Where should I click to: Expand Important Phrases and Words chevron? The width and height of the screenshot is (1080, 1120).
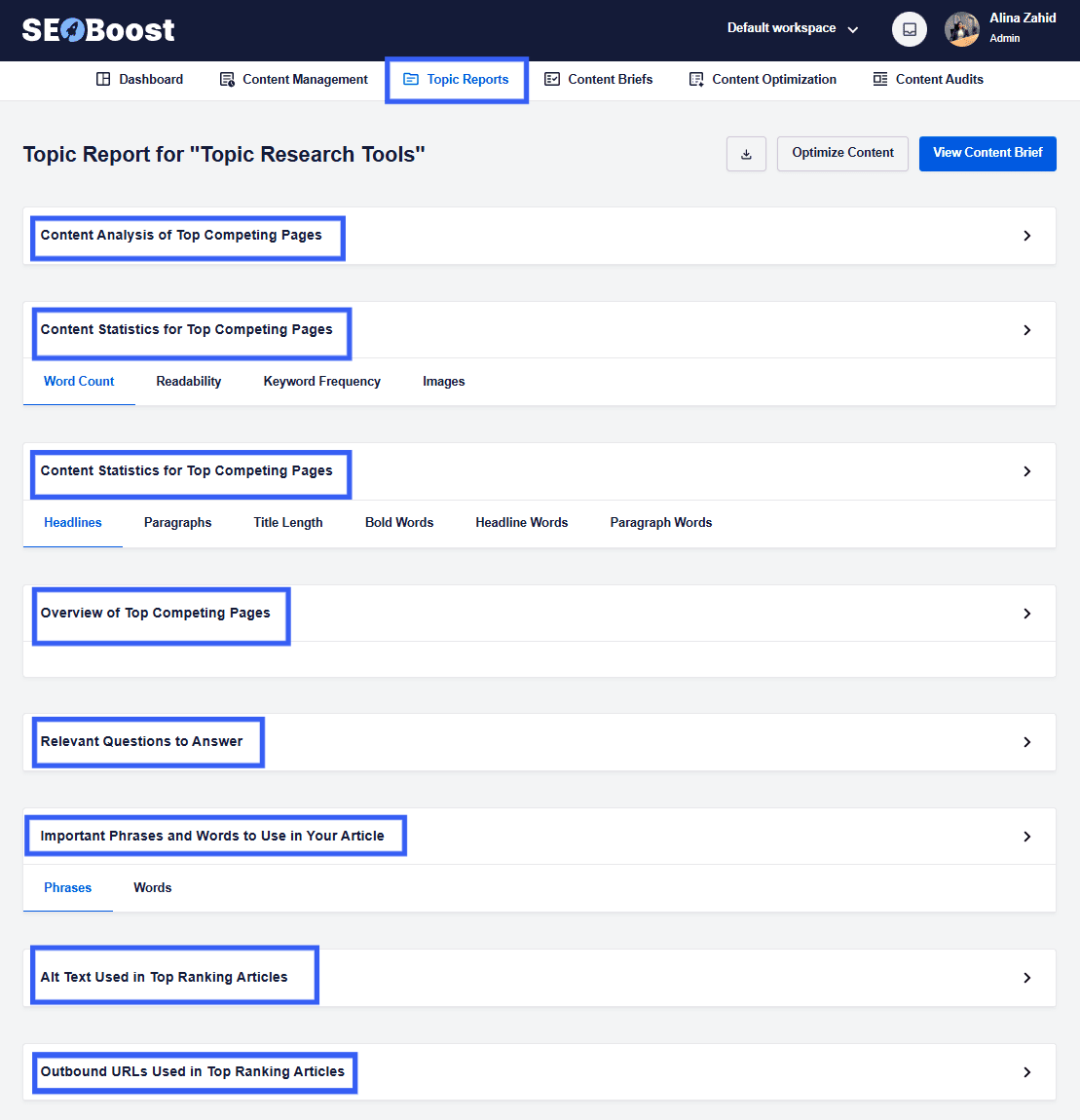pos(1027,837)
